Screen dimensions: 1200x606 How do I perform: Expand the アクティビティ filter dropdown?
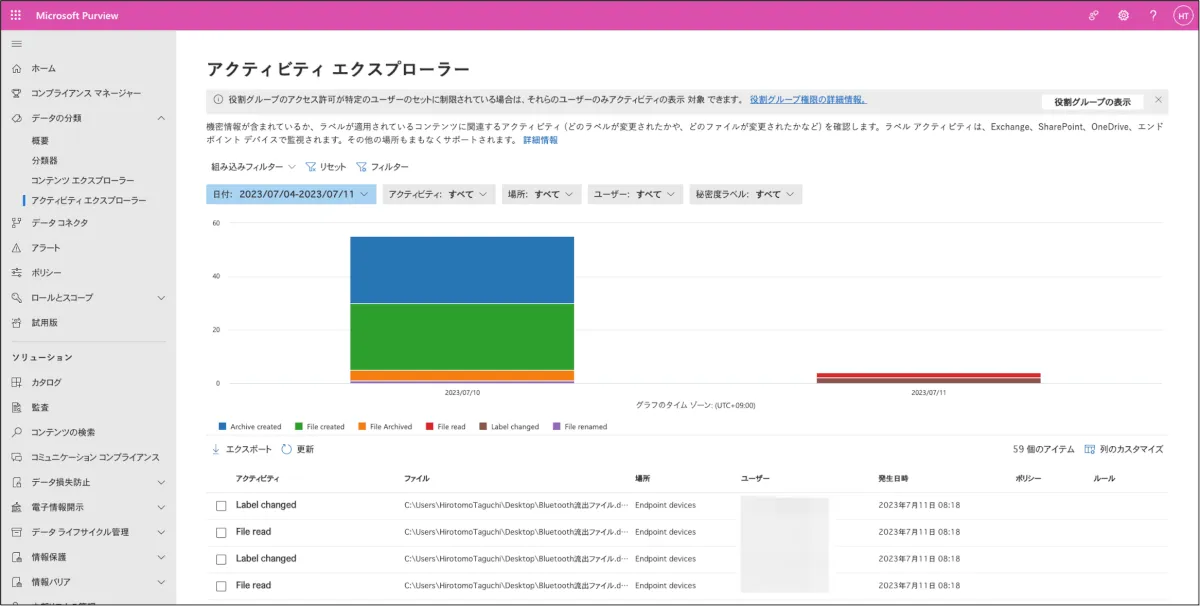pos(439,194)
